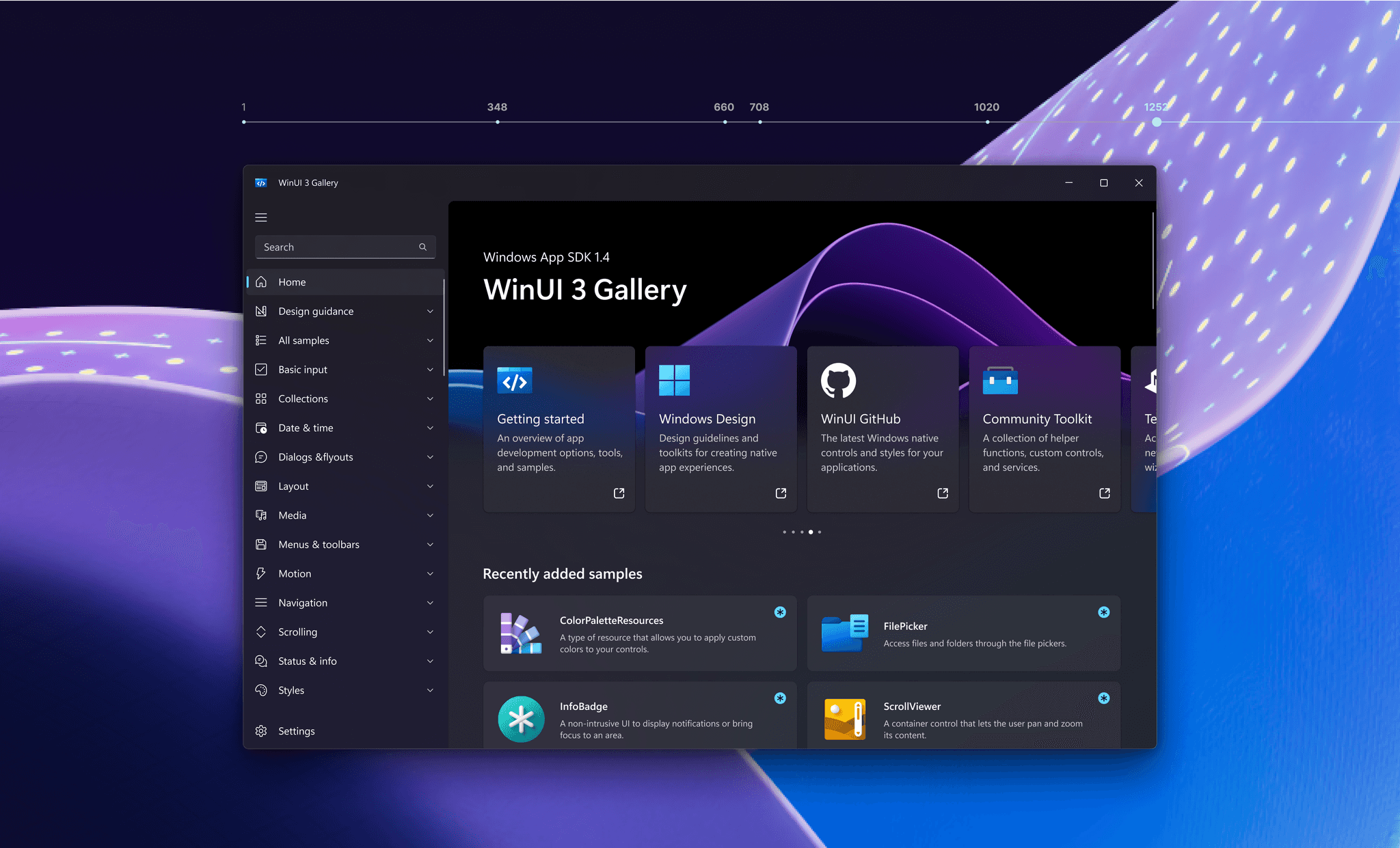The image size is (1400, 848).
Task: Click the highlighted pager dot under cards
Action: pos(811,532)
